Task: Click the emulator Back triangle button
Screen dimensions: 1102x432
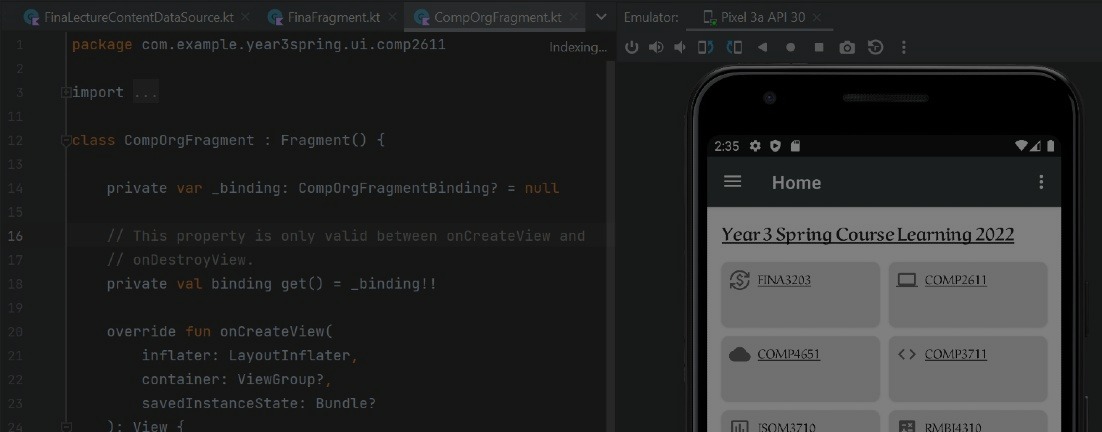Action: click(762, 47)
